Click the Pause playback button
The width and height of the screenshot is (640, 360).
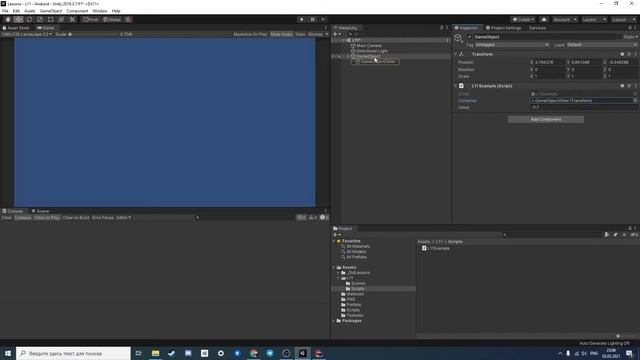coord(313,20)
